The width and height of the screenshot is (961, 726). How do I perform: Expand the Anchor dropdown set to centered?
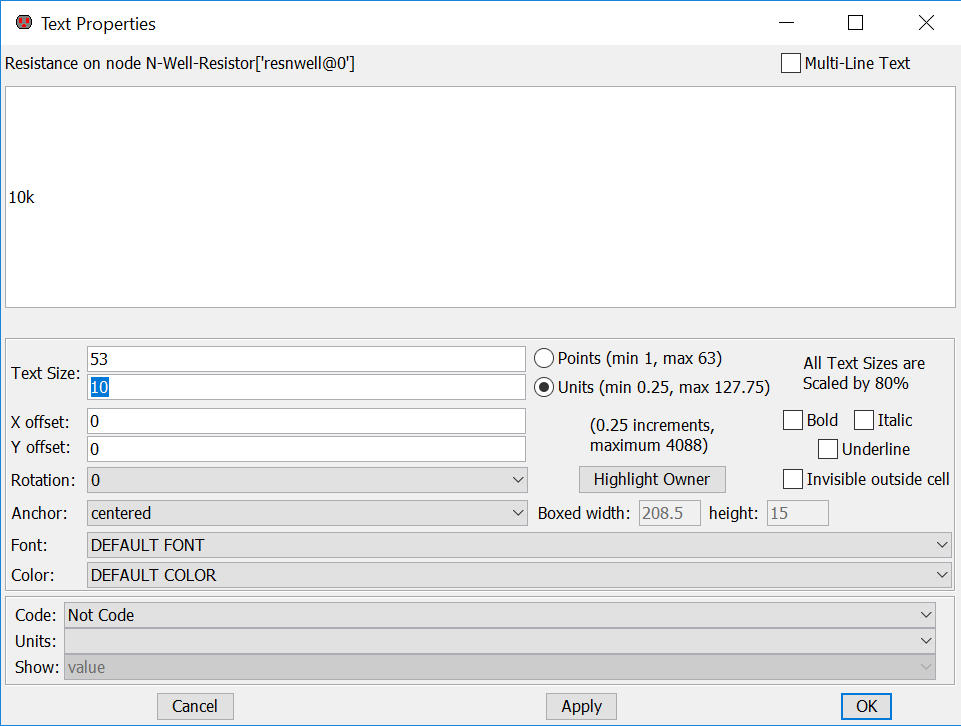coord(307,513)
